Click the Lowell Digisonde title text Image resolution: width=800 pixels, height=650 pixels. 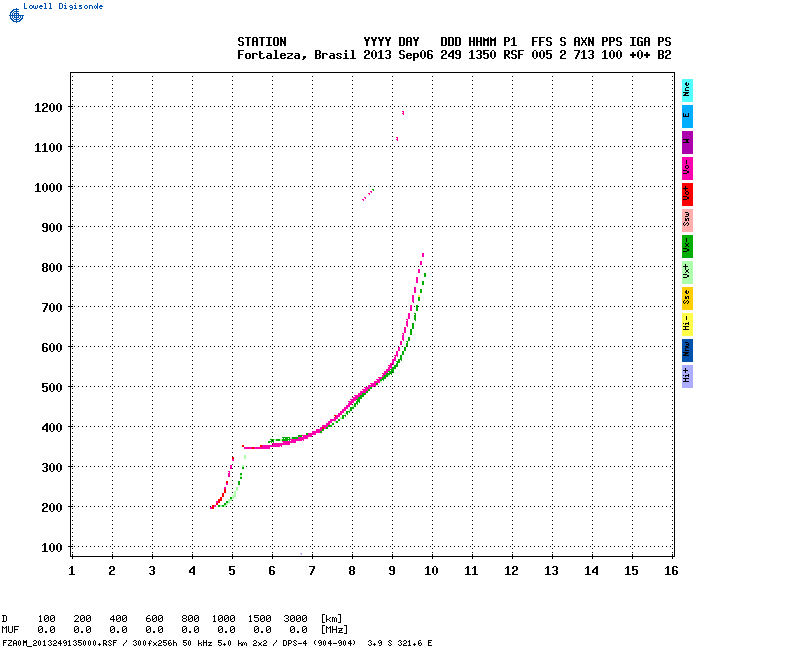tap(63, 6)
